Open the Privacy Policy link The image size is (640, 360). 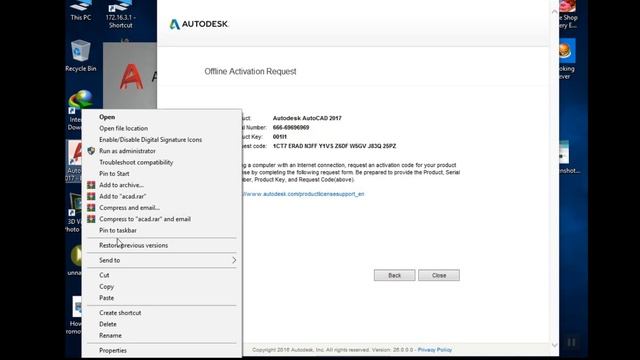click(435, 350)
